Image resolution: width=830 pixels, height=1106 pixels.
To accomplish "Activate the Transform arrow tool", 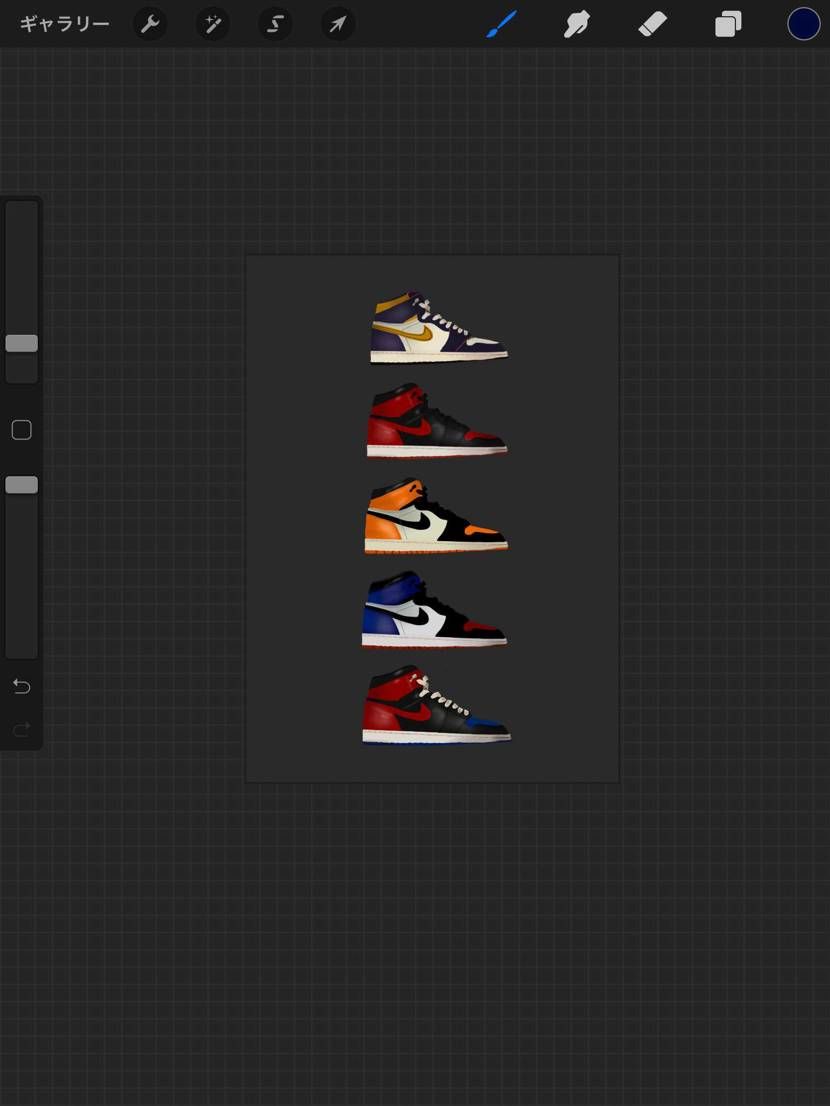I will pos(338,25).
